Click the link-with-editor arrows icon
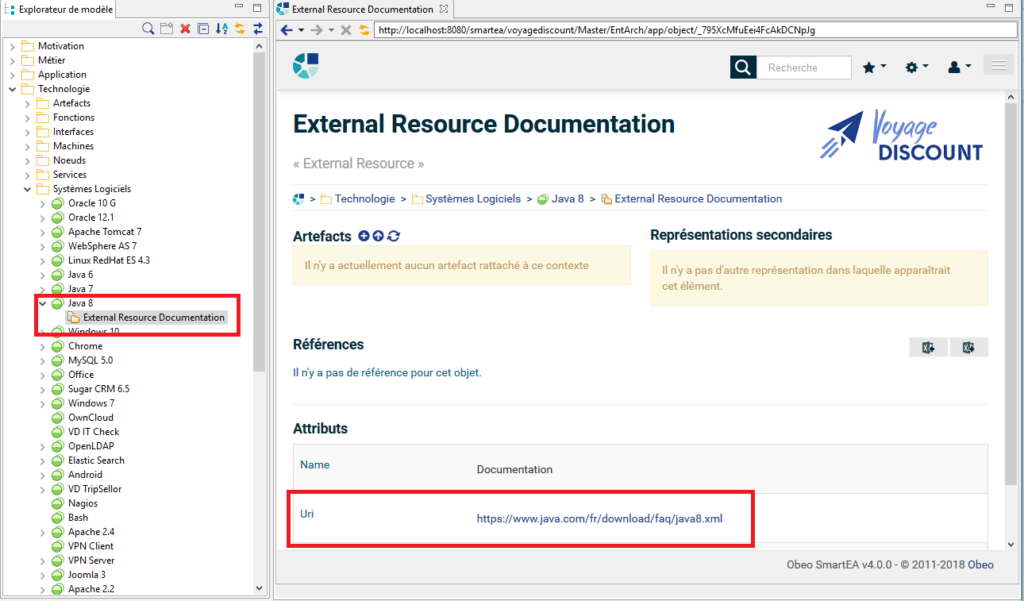Viewport: 1024px width, 601px height. [x=258, y=28]
